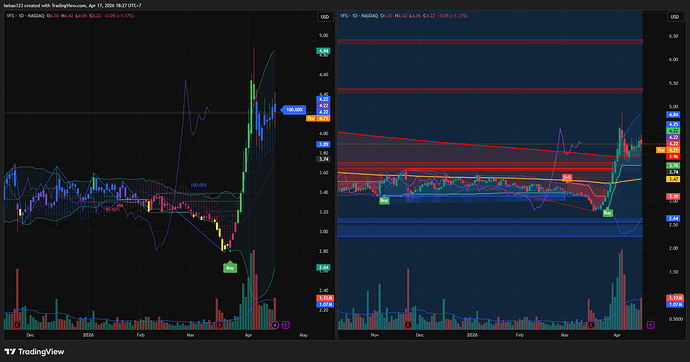690x362 pixels.
Task: Click the blue 2.64 price label on right chart
Action: click(674, 218)
